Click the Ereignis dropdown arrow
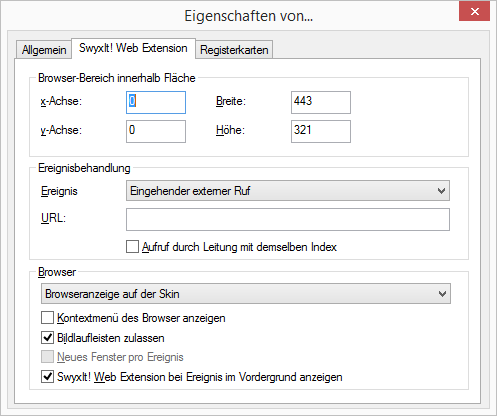The width and height of the screenshot is (497, 416). coord(441,191)
